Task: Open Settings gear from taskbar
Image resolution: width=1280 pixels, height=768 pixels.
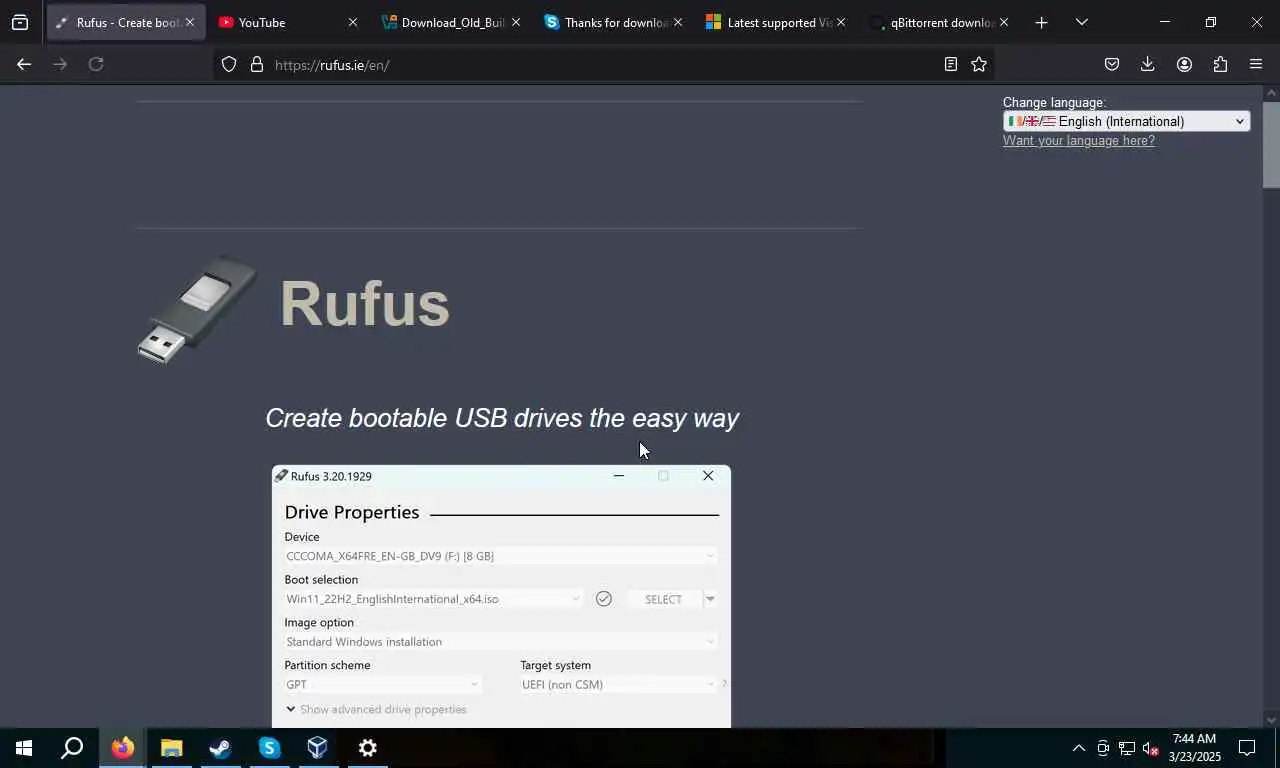Action: coord(367,748)
